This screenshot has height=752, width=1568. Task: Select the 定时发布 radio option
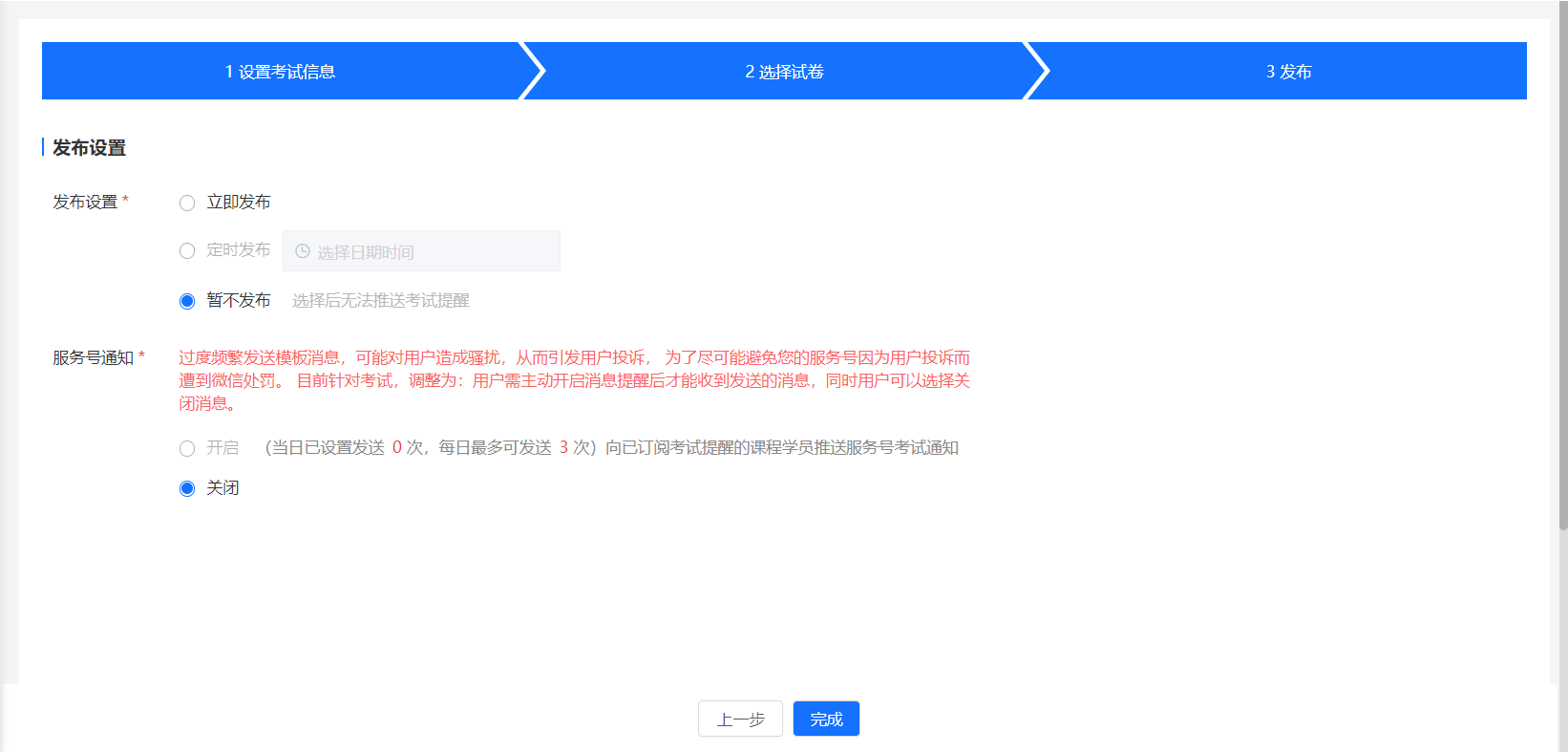(x=187, y=250)
